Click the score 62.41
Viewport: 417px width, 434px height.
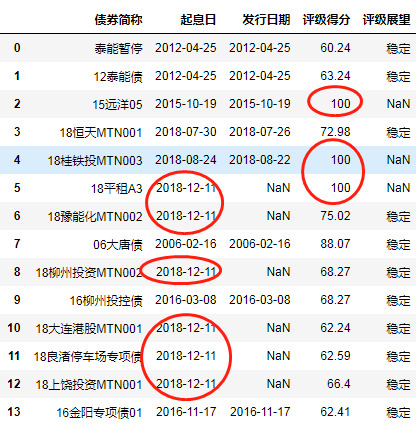pos(335,412)
